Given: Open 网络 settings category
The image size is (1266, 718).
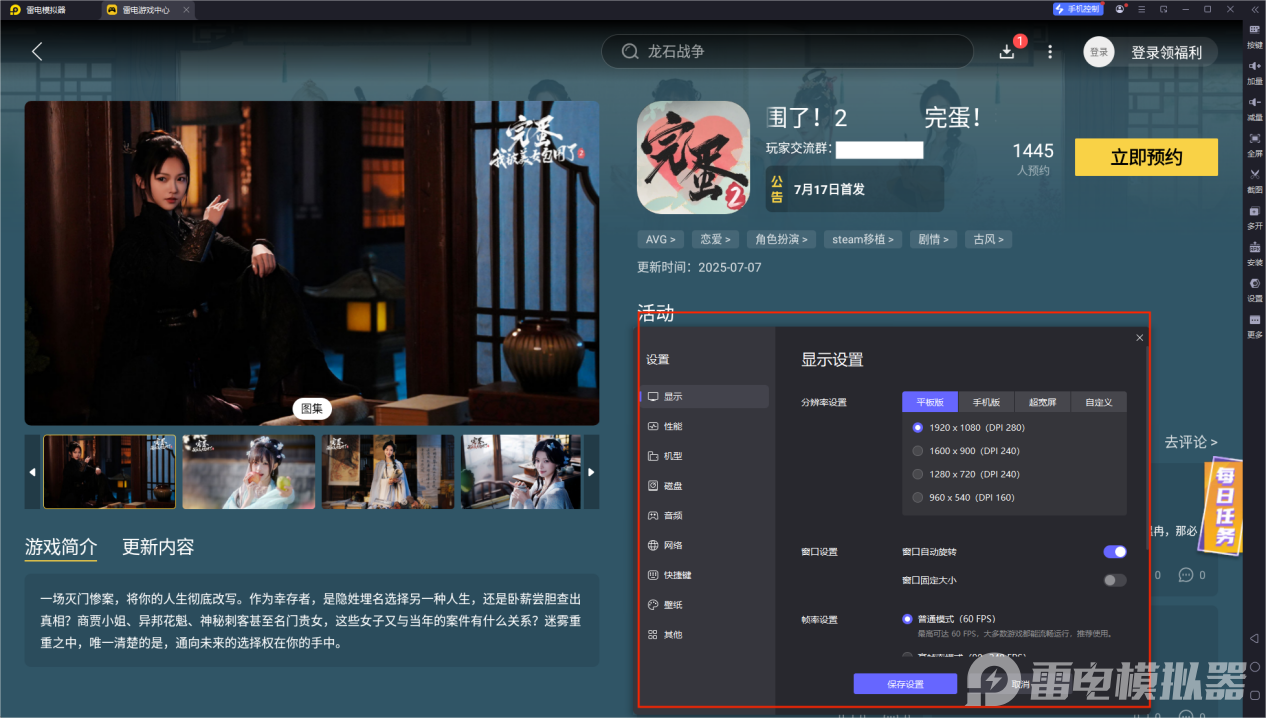Looking at the screenshot, I should coord(704,545).
